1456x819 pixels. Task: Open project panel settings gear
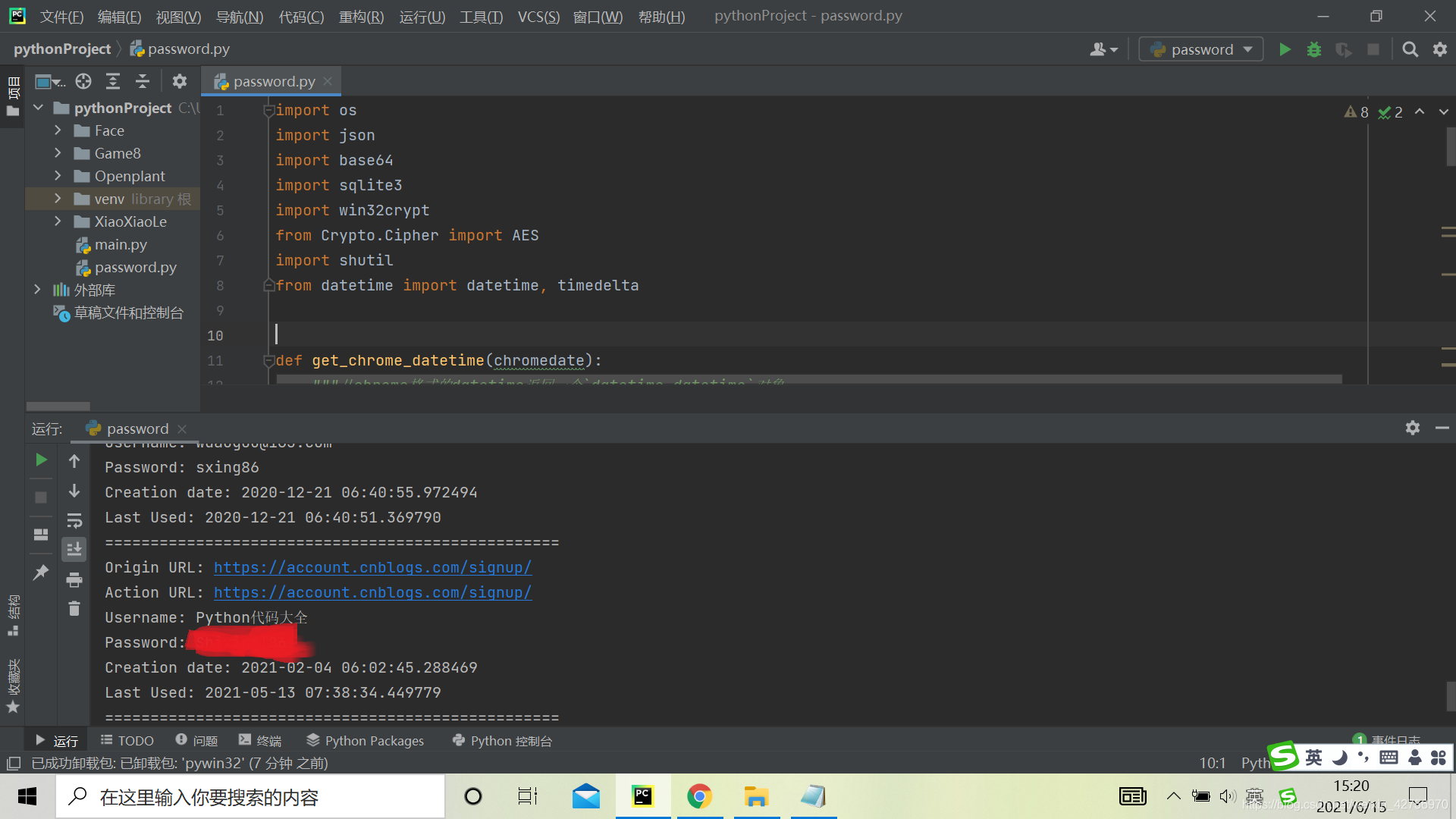point(180,82)
